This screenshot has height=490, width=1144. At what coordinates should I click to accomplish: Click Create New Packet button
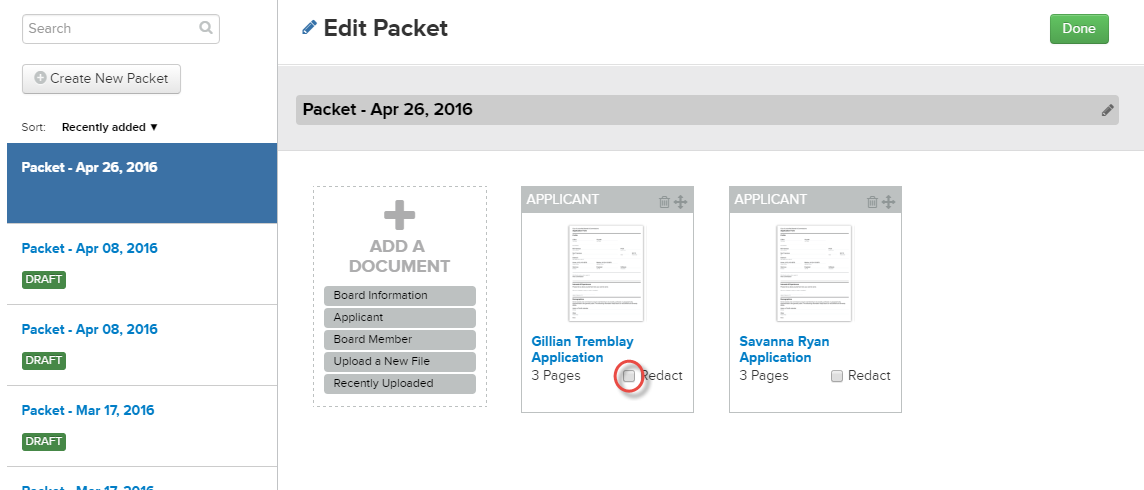pos(101,78)
